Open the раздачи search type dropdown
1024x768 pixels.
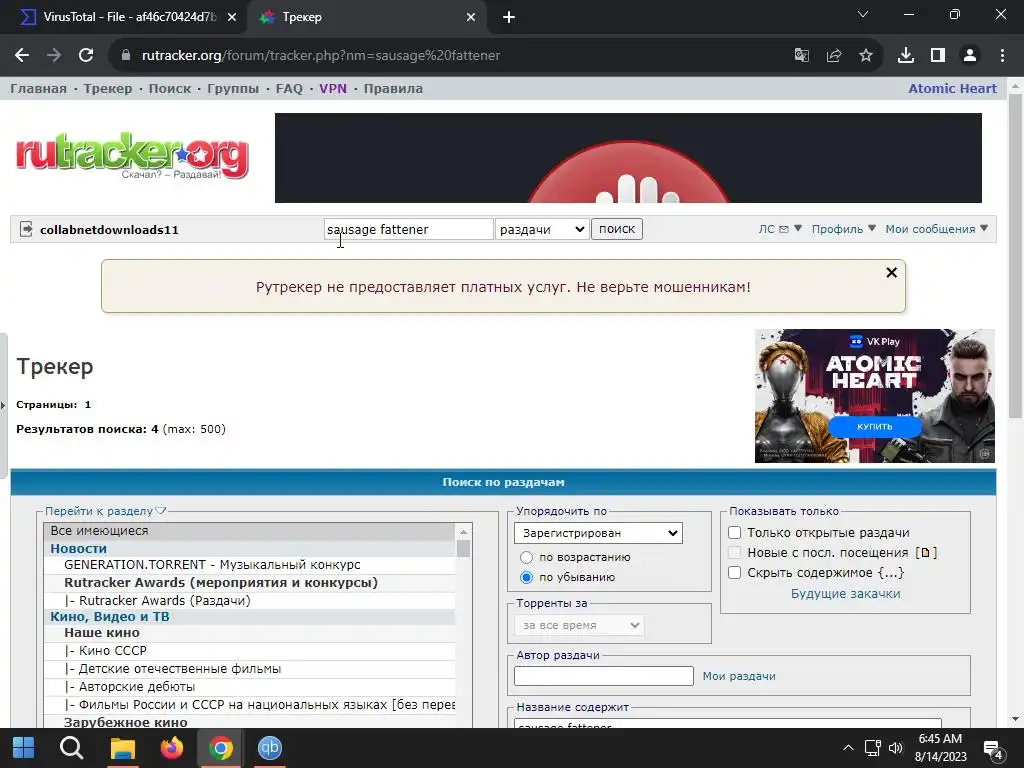point(542,229)
